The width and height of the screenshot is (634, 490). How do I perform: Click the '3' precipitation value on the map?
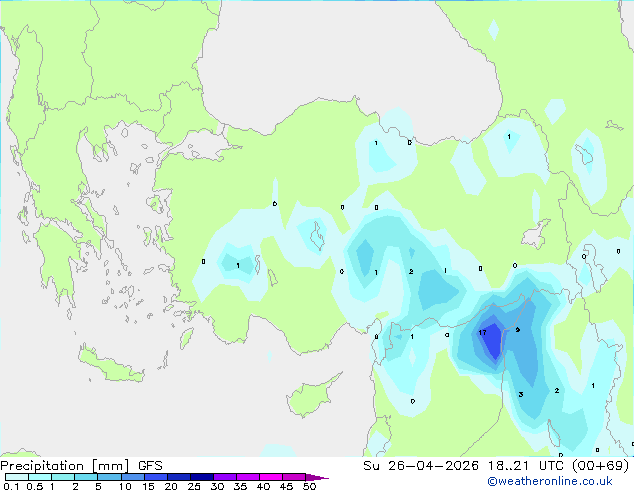(521, 394)
